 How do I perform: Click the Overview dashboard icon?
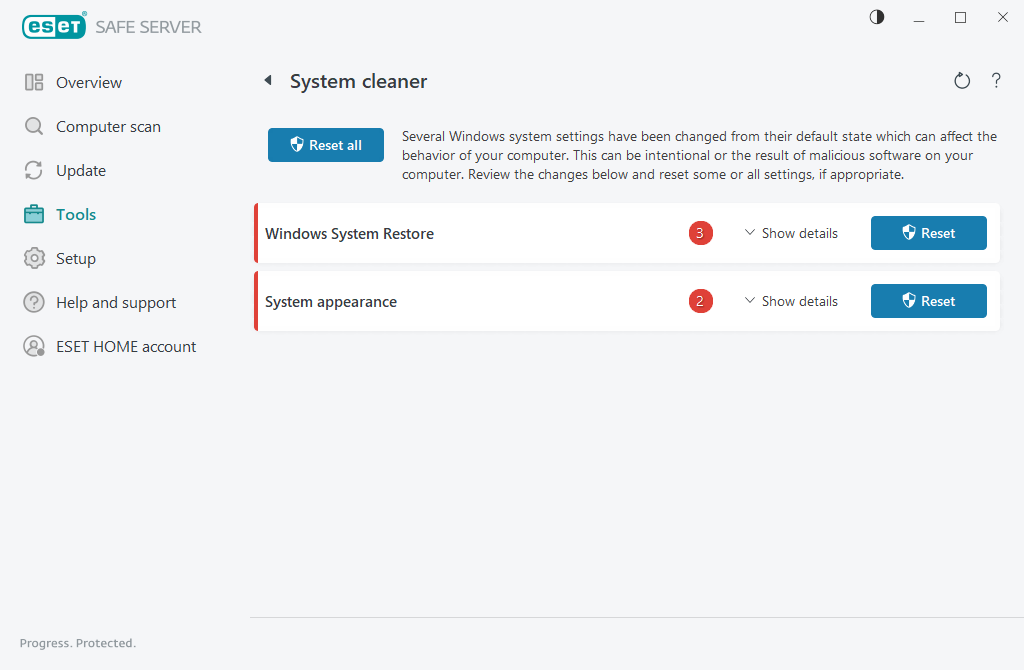point(34,82)
